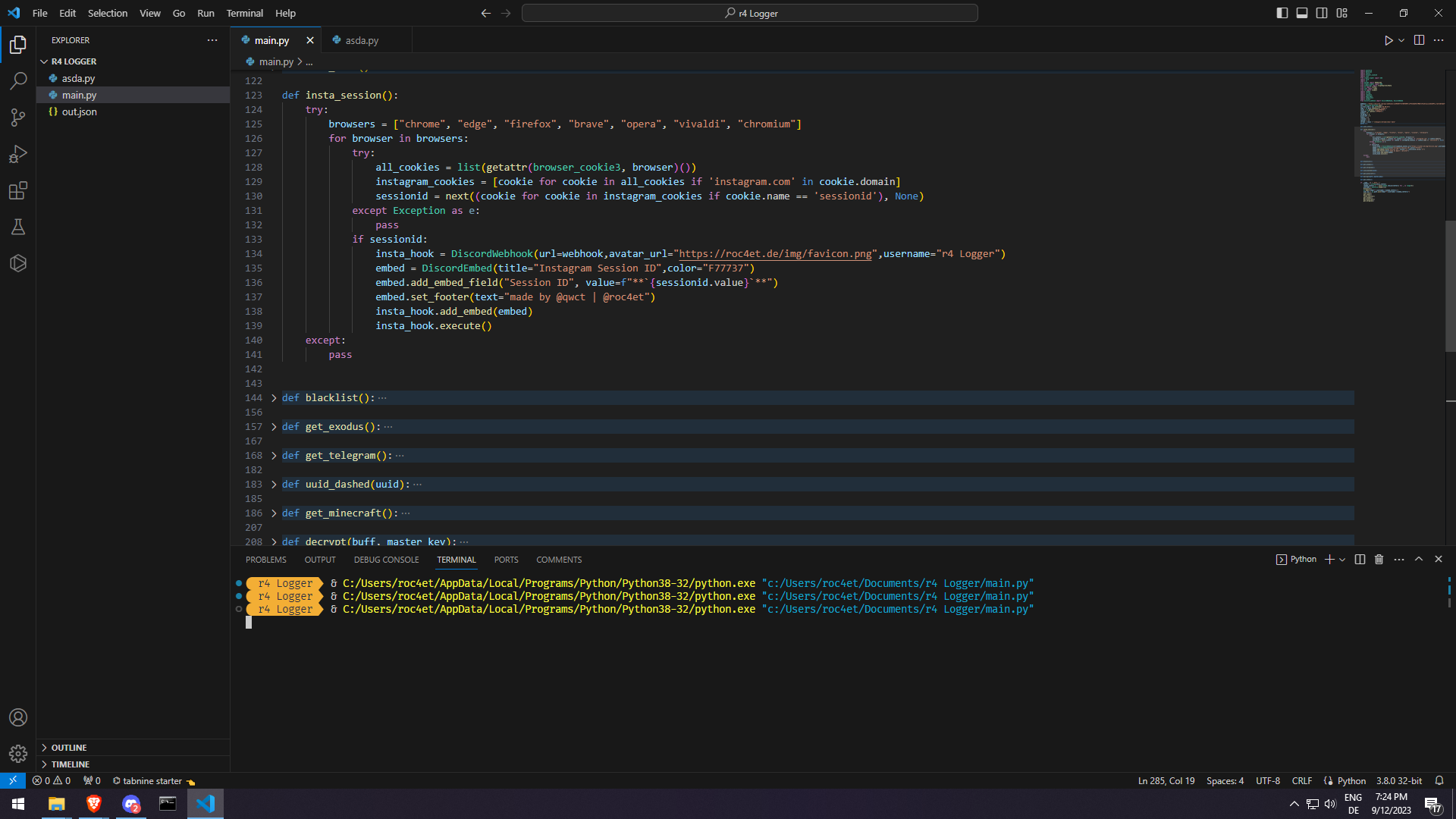Kill the terminal with the trash icon
This screenshot has width=1456, height=819.
tap(1379, 560)
